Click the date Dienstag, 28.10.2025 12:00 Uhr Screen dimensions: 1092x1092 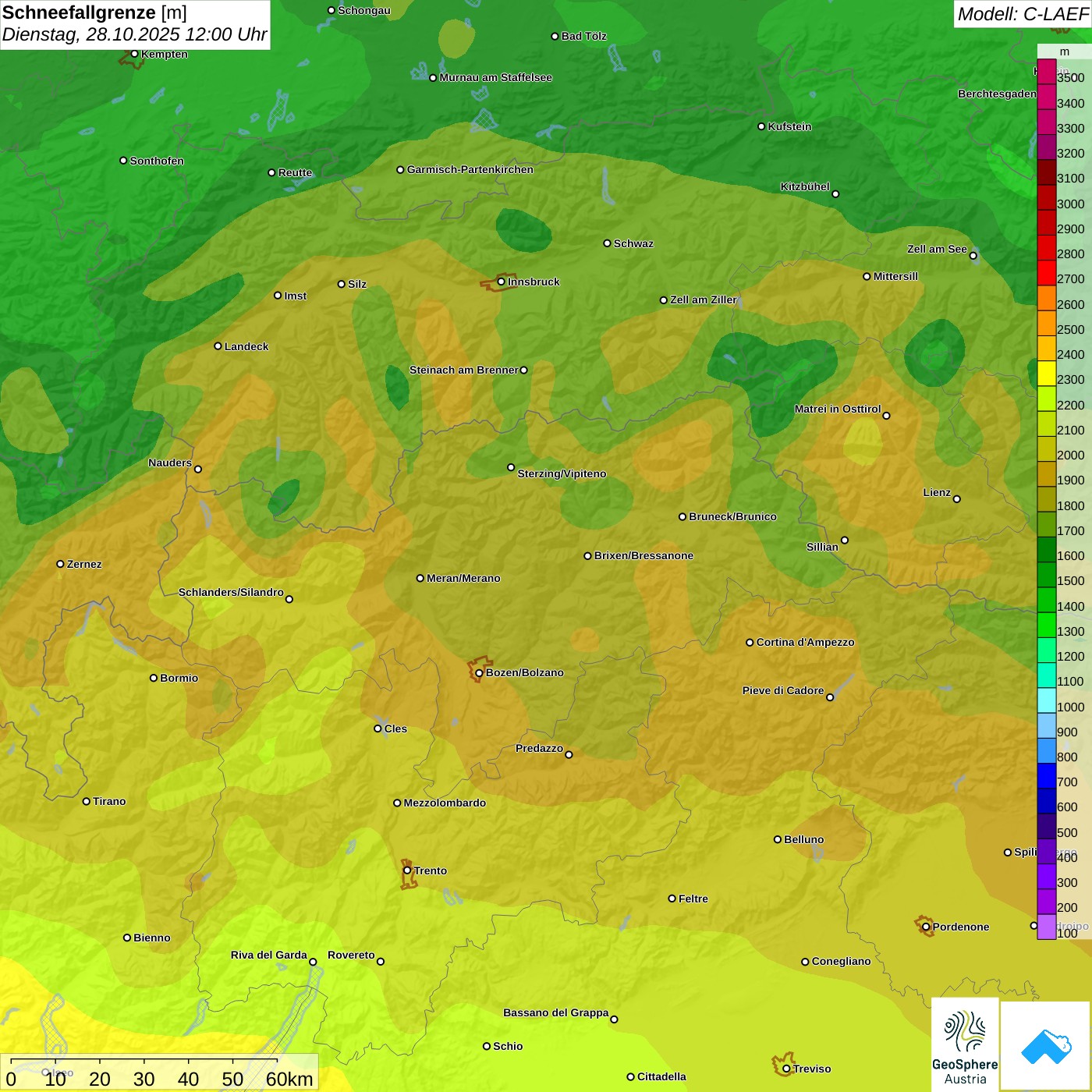[x=134, y=34]
